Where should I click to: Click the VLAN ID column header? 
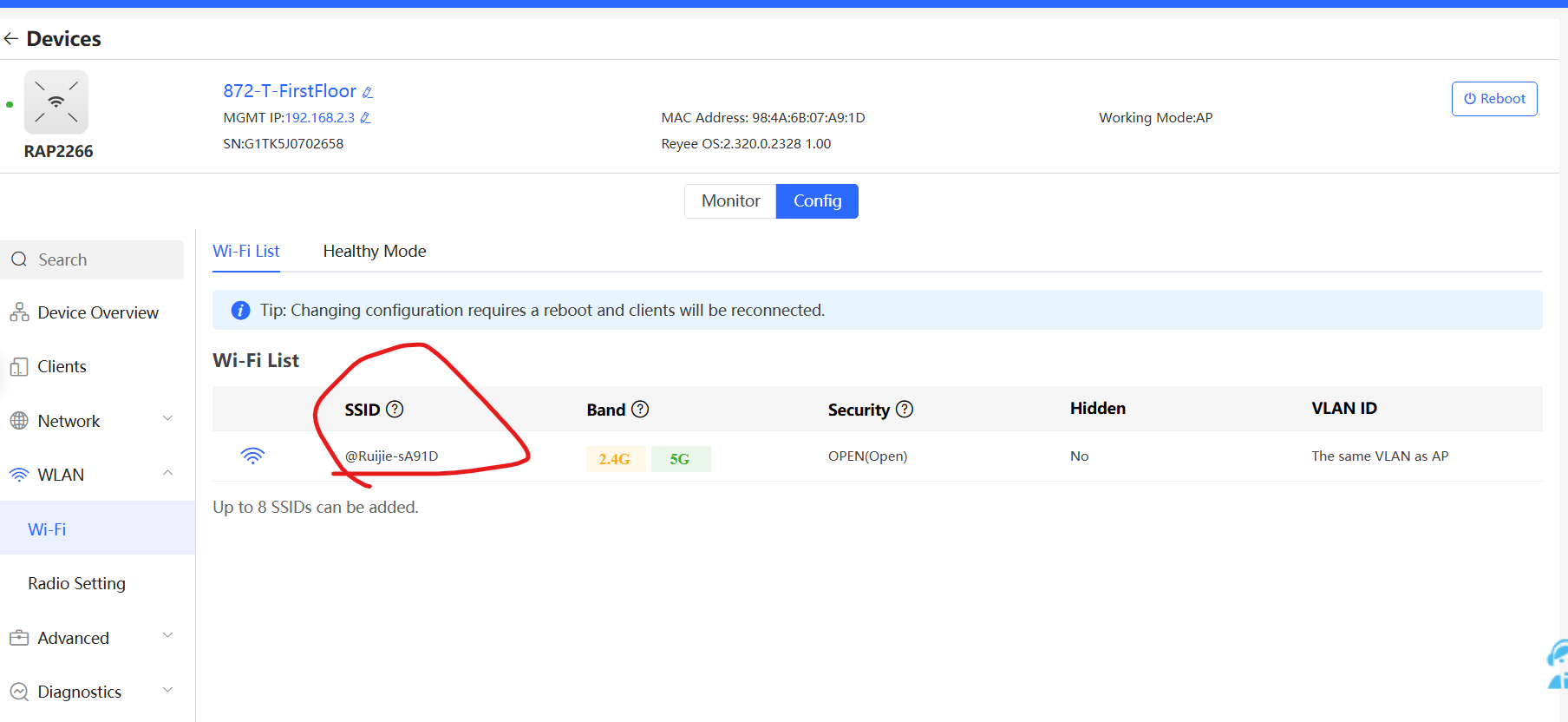(x=1343, y=408)
